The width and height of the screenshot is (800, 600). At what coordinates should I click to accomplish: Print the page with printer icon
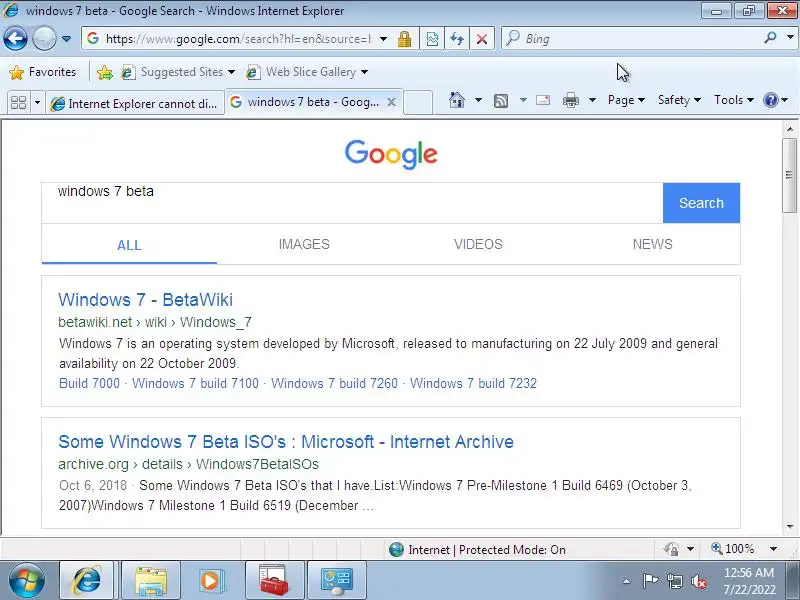[570, 101]
